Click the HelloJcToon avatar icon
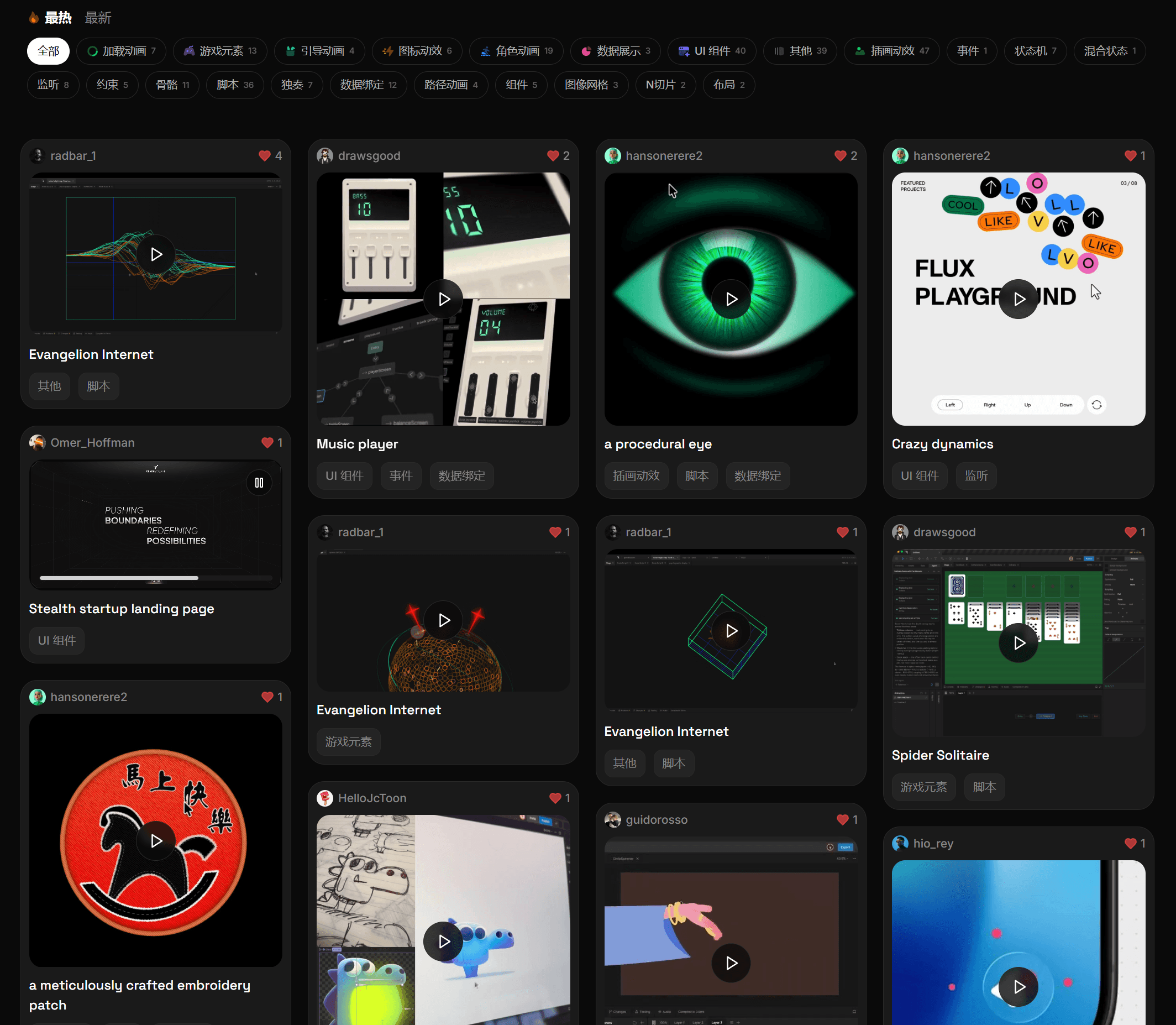 click(325, 798)
